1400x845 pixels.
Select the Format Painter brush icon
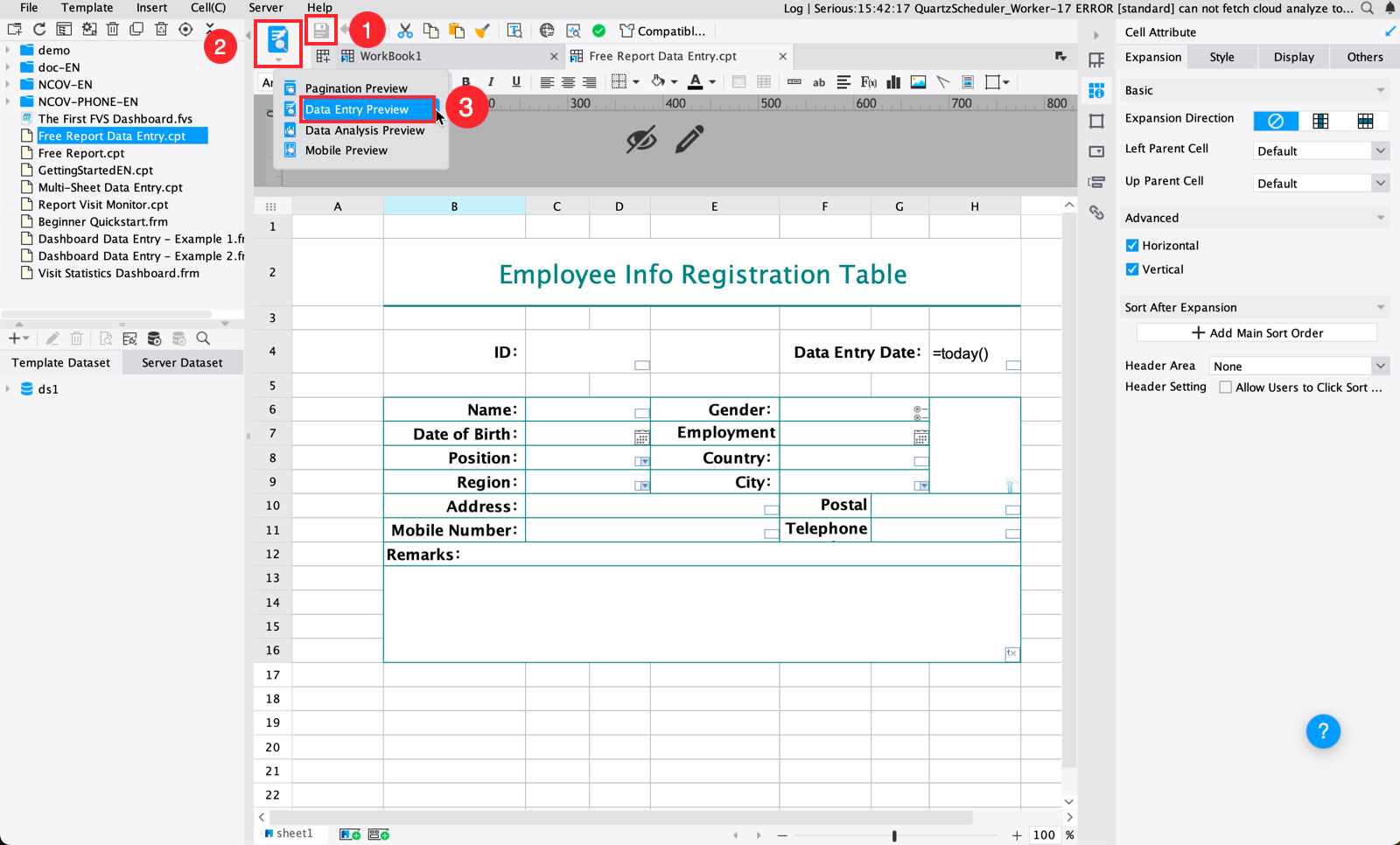click(x=482, y=31)
